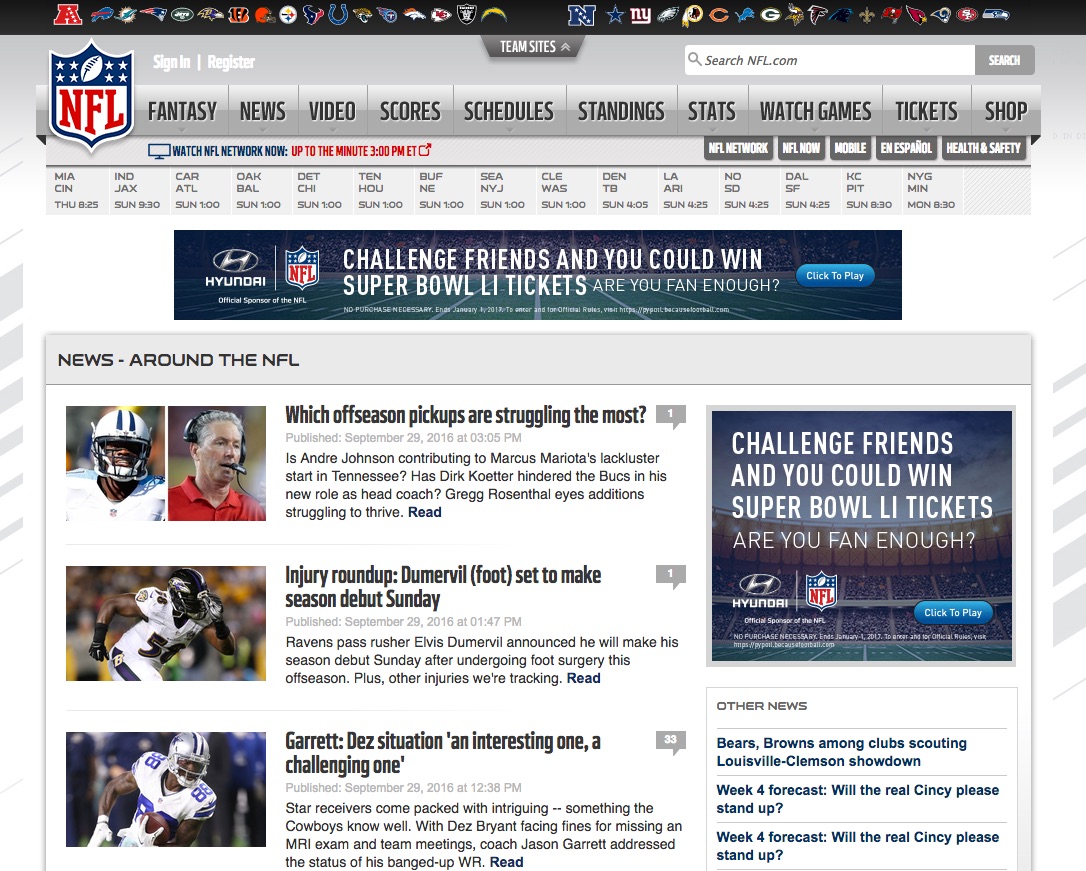
Task: Click the magnifying glass in the search bar
Action: [x=692, y=60]
